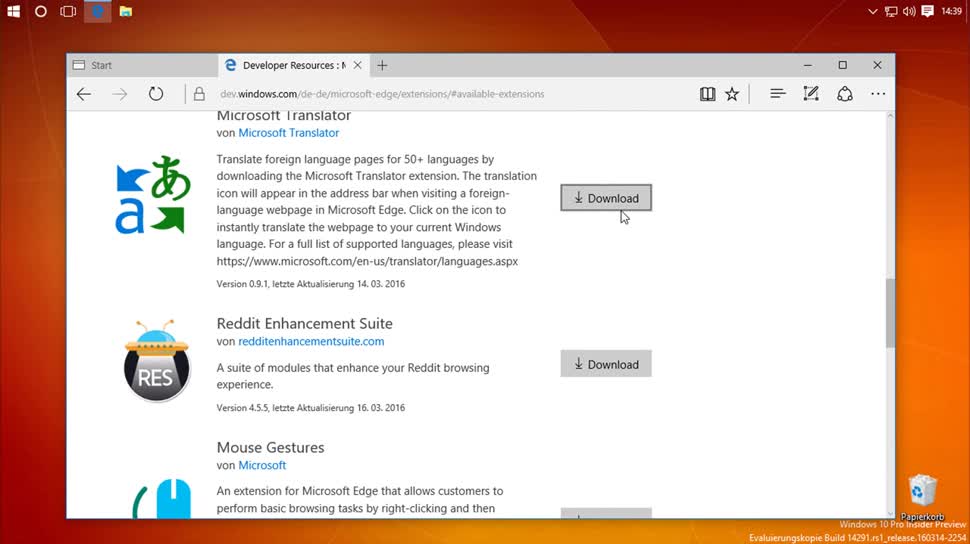This screenshot has width=970, height=544.
Task: Add page to favorites with star icon
Action: pyautogui.click(x=732, y=94)
